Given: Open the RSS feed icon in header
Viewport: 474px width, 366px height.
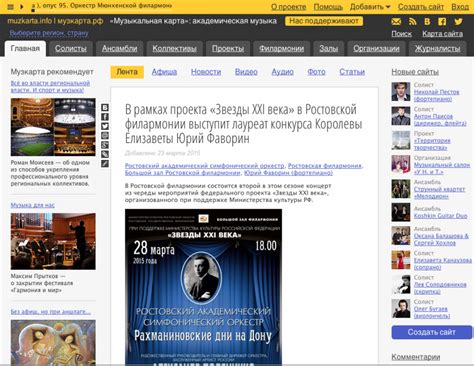Looking at the screenshot, I should tap(413, 22).
